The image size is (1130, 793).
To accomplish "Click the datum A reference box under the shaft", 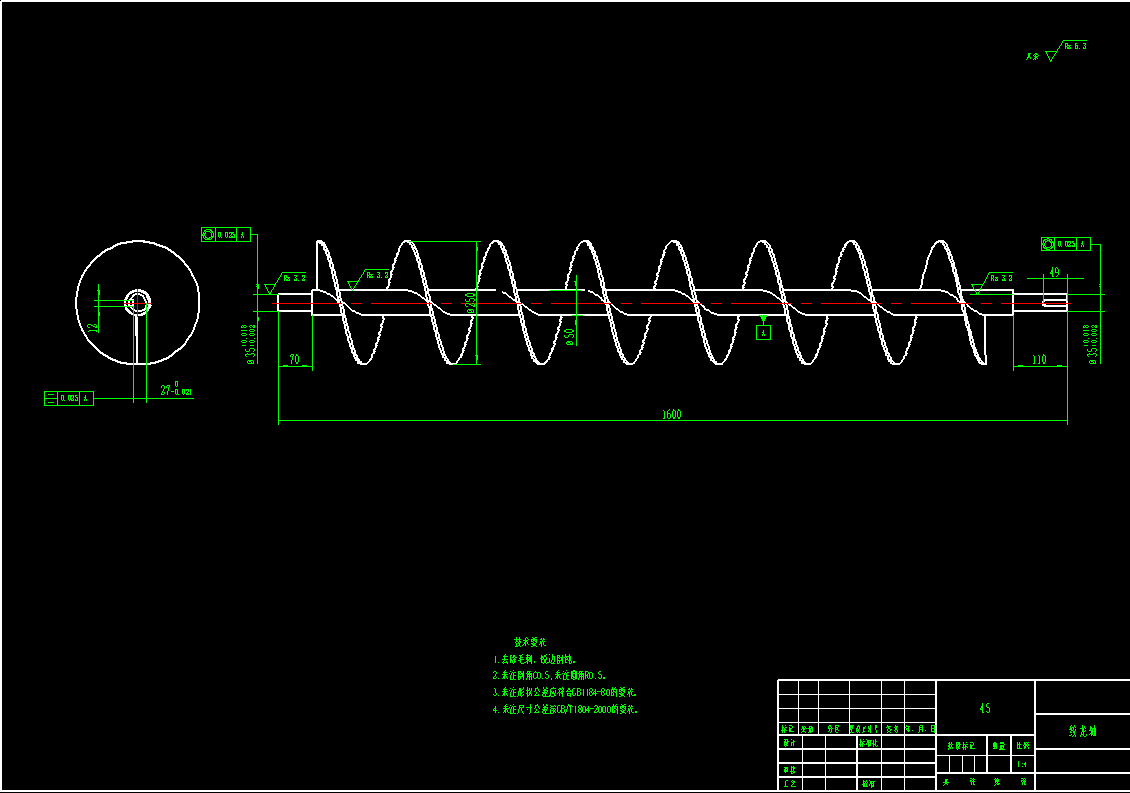I will (x=763, y=332).
